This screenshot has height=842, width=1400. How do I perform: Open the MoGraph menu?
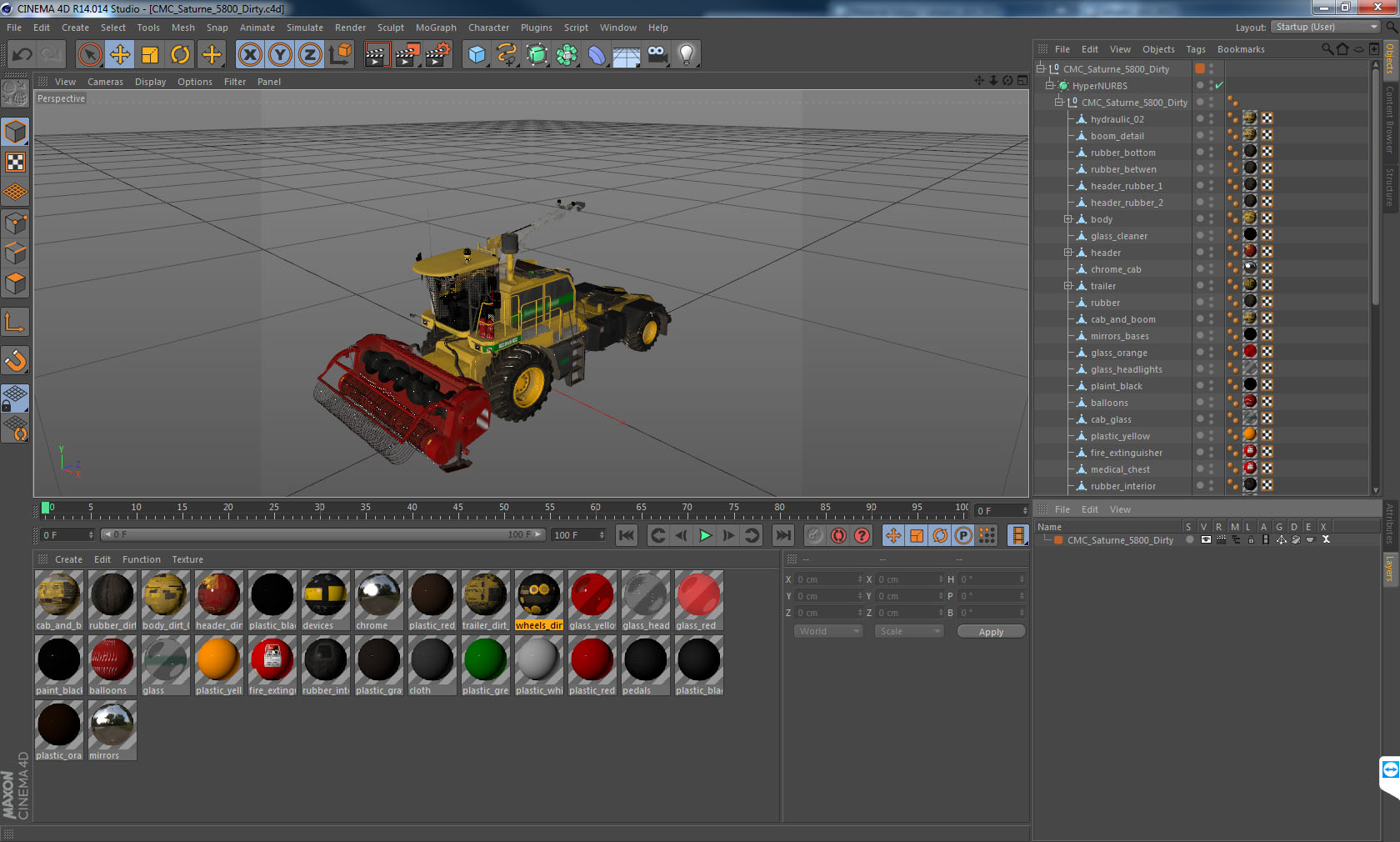click(436, 28)
